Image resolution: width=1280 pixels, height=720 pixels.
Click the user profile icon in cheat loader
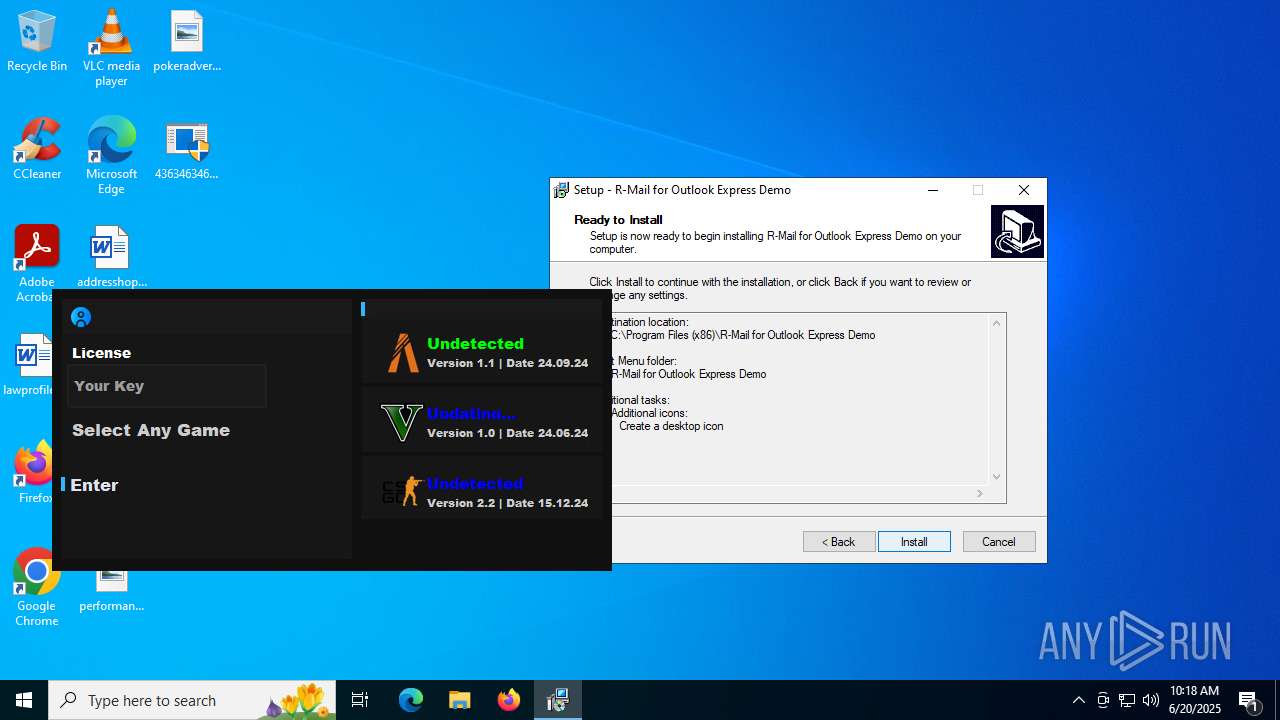(x=82, y=317)
